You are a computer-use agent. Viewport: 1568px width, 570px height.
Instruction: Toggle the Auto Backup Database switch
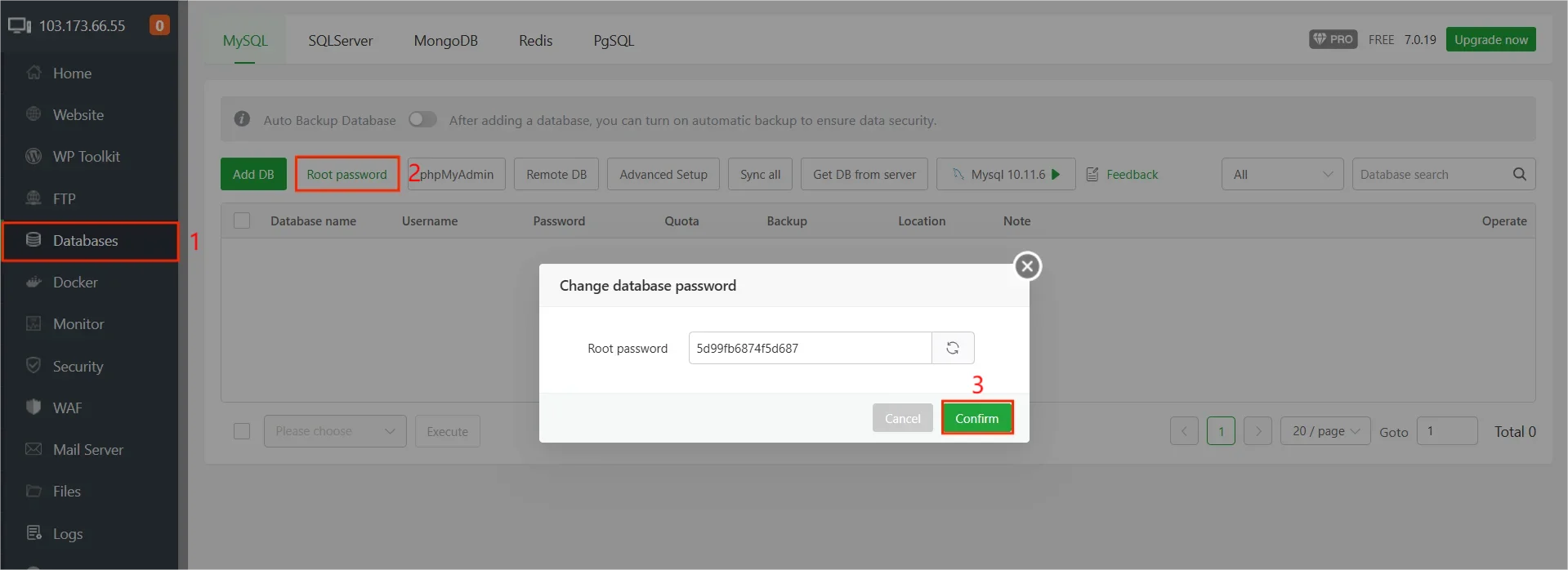point(422,120)
